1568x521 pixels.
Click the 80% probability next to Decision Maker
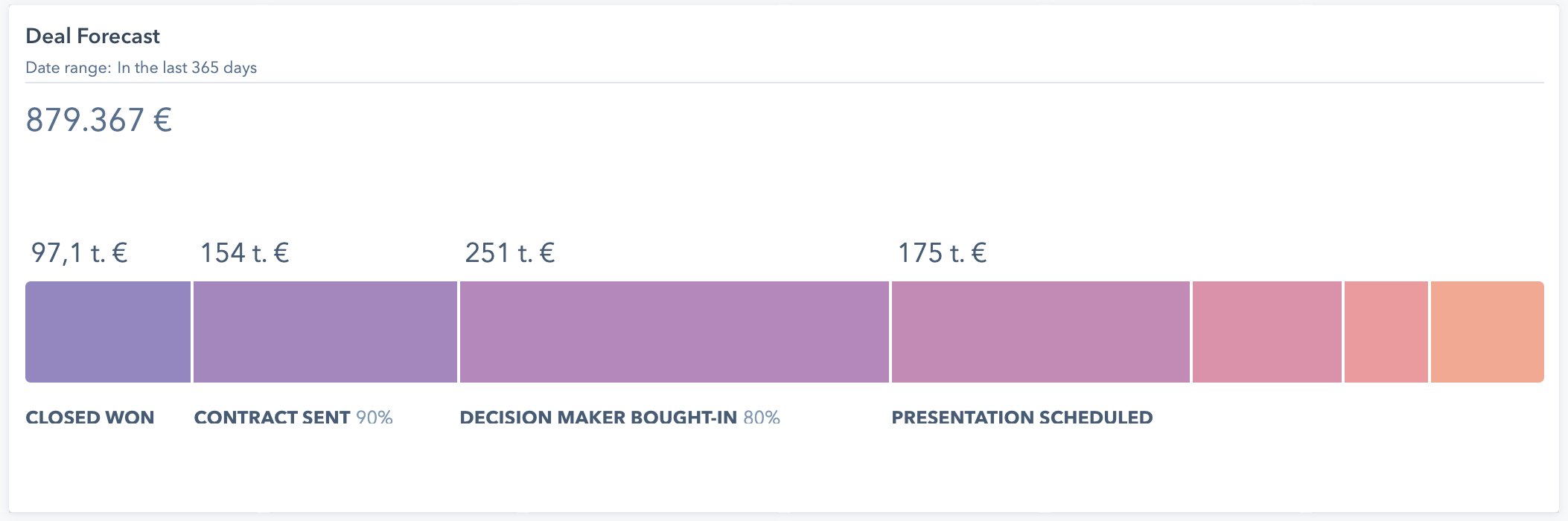click(x=762, y=418)
